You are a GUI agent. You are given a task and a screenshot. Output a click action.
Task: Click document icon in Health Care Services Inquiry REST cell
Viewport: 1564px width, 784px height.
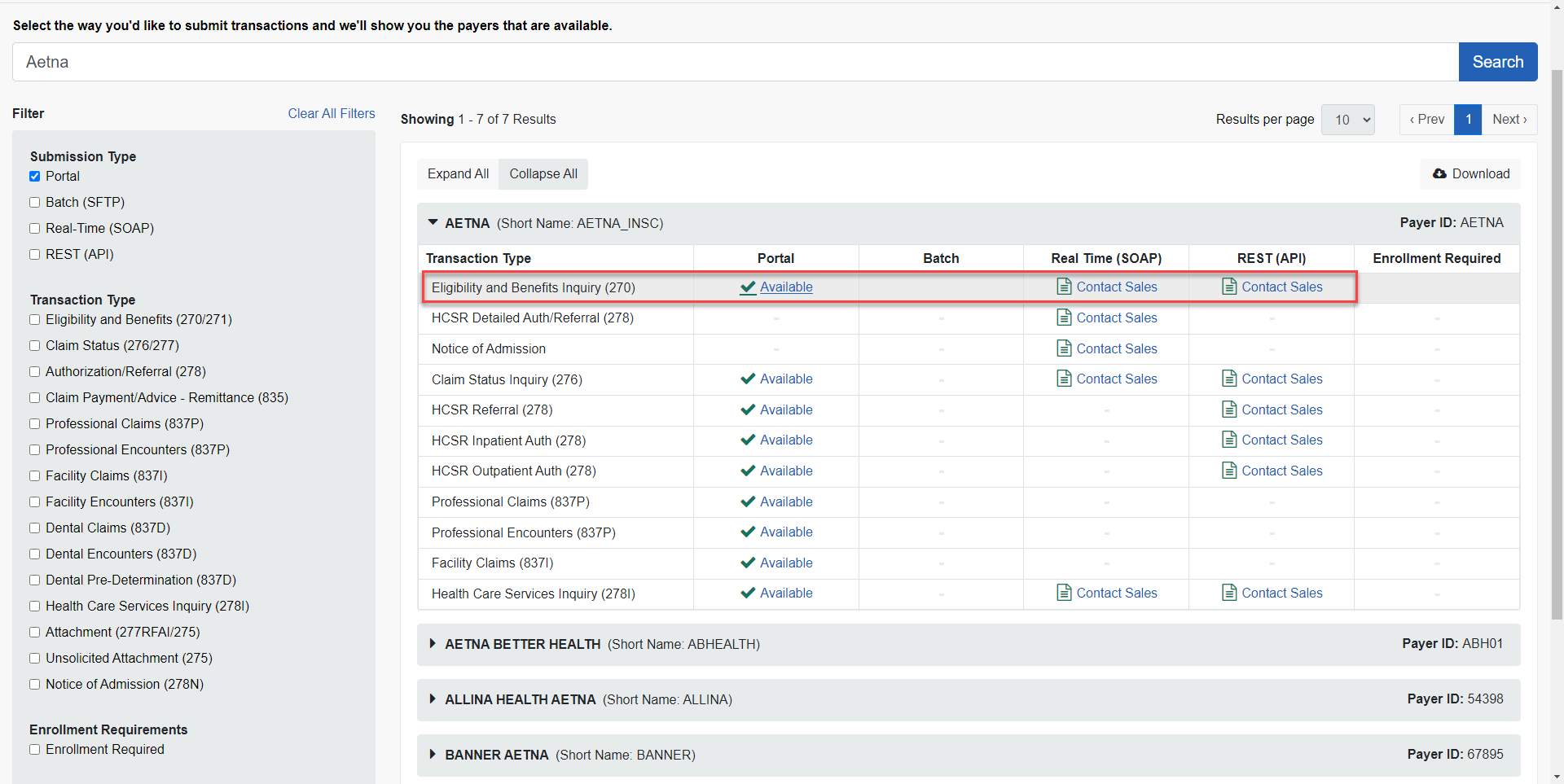pyautogui.click(x=1229, y=593)
